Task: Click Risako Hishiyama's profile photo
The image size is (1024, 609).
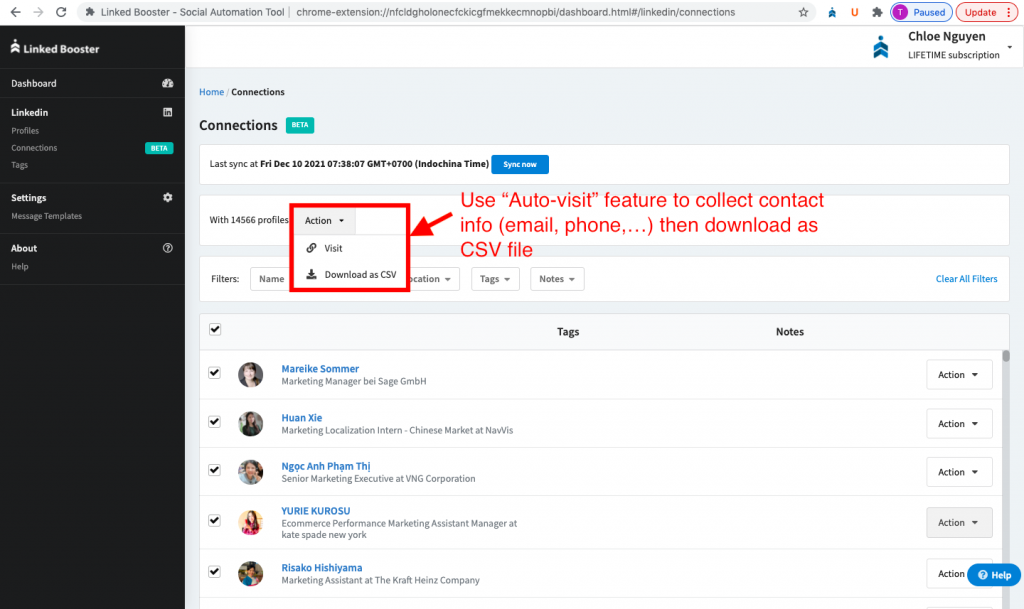Action: coord(250,574)
